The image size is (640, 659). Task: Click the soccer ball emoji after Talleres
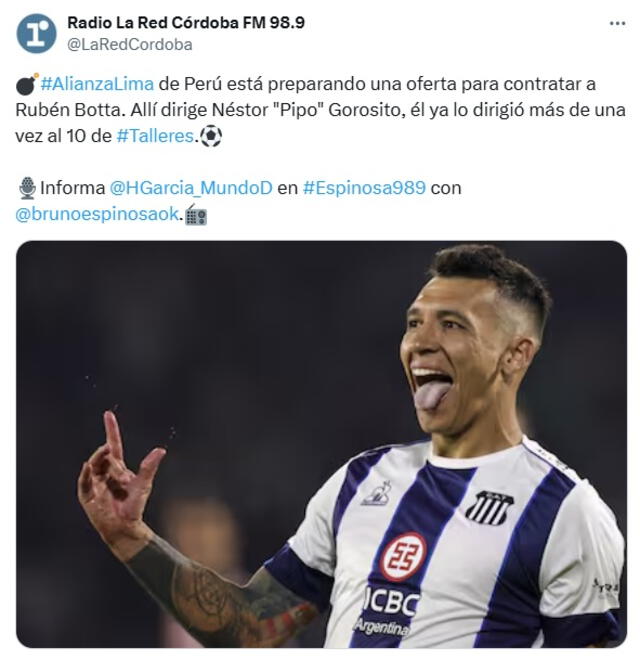click(x=211, y=136)
